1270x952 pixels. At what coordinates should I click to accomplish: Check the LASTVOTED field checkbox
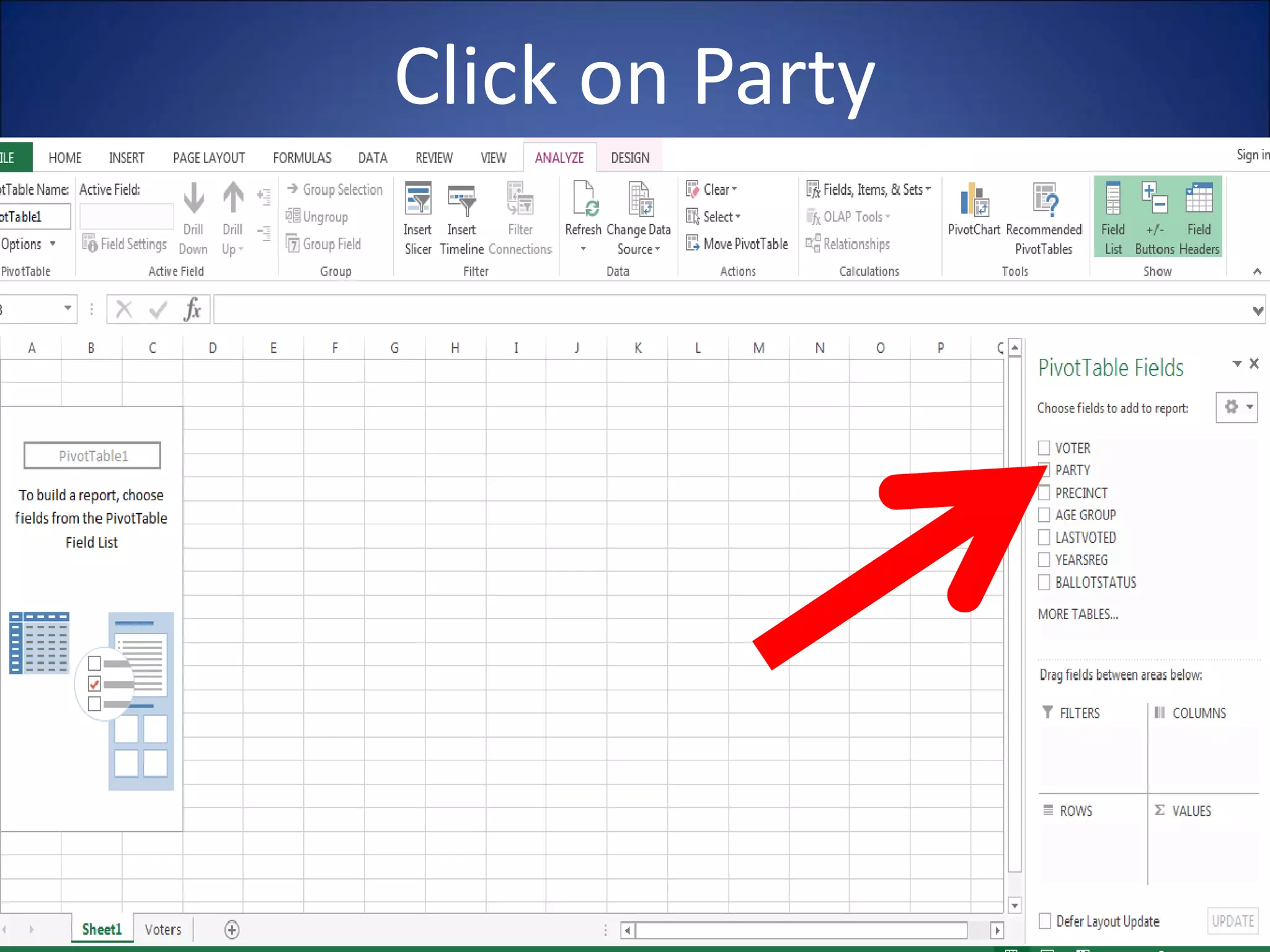point(1044,537)
